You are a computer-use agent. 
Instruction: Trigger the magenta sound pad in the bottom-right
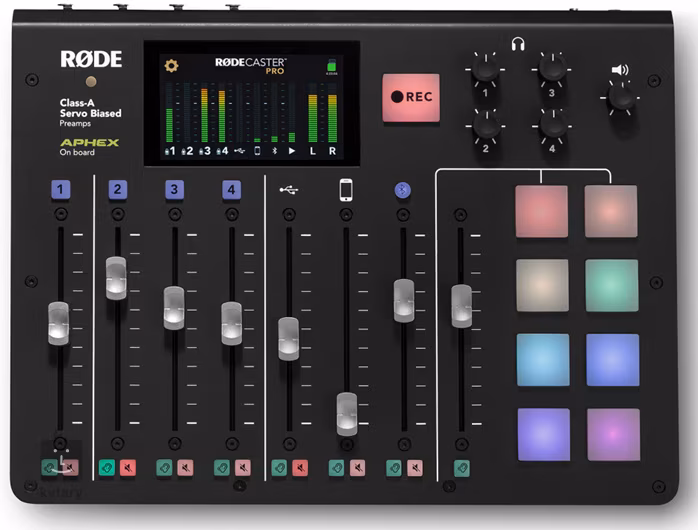(x=613, y=434)
